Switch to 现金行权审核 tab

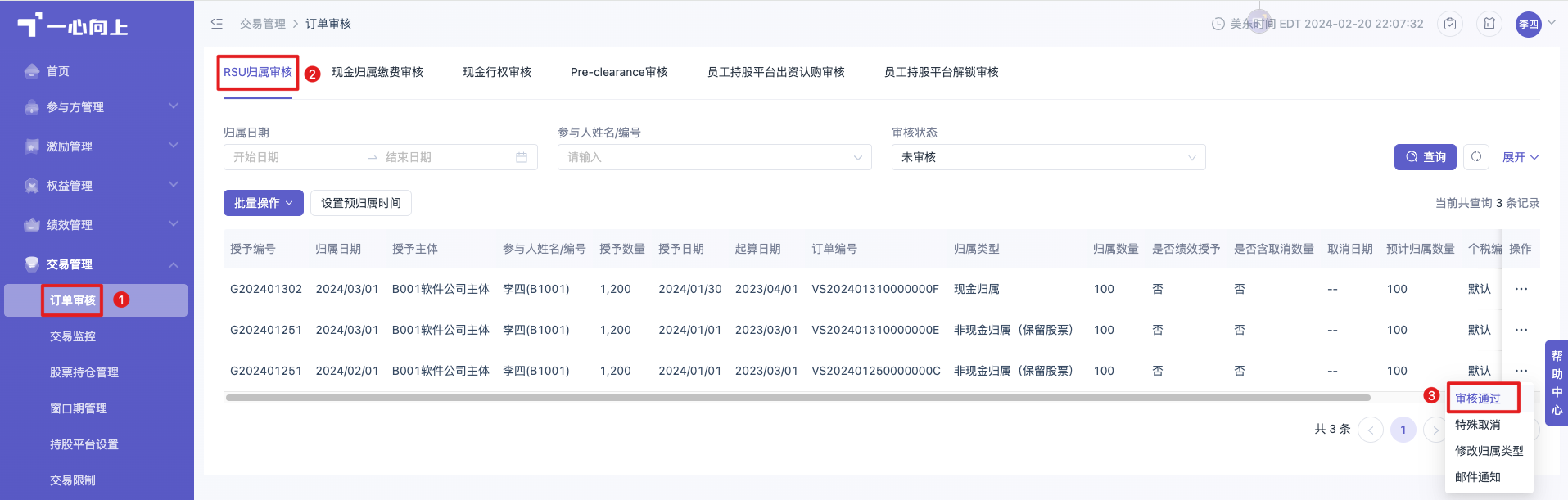497,72
